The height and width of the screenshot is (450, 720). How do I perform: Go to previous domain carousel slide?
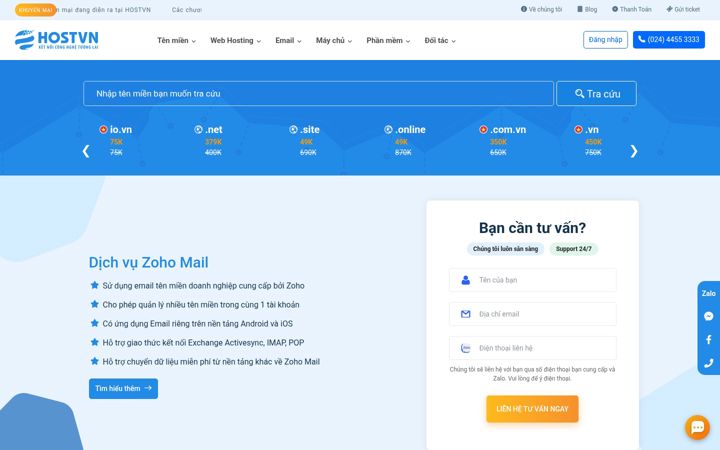[86, 151]
